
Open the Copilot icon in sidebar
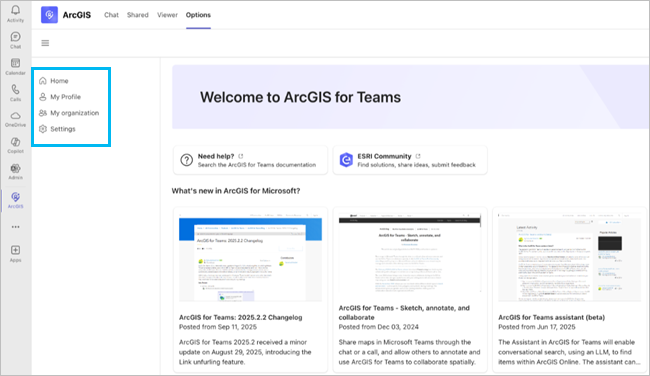(15, 142)
